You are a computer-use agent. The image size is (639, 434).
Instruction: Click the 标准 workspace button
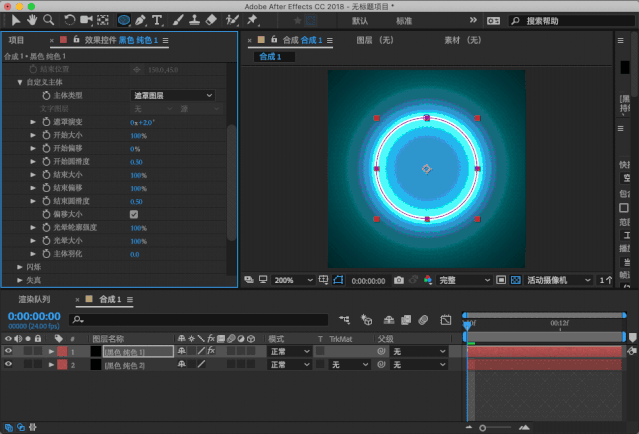tap(403, 20)
